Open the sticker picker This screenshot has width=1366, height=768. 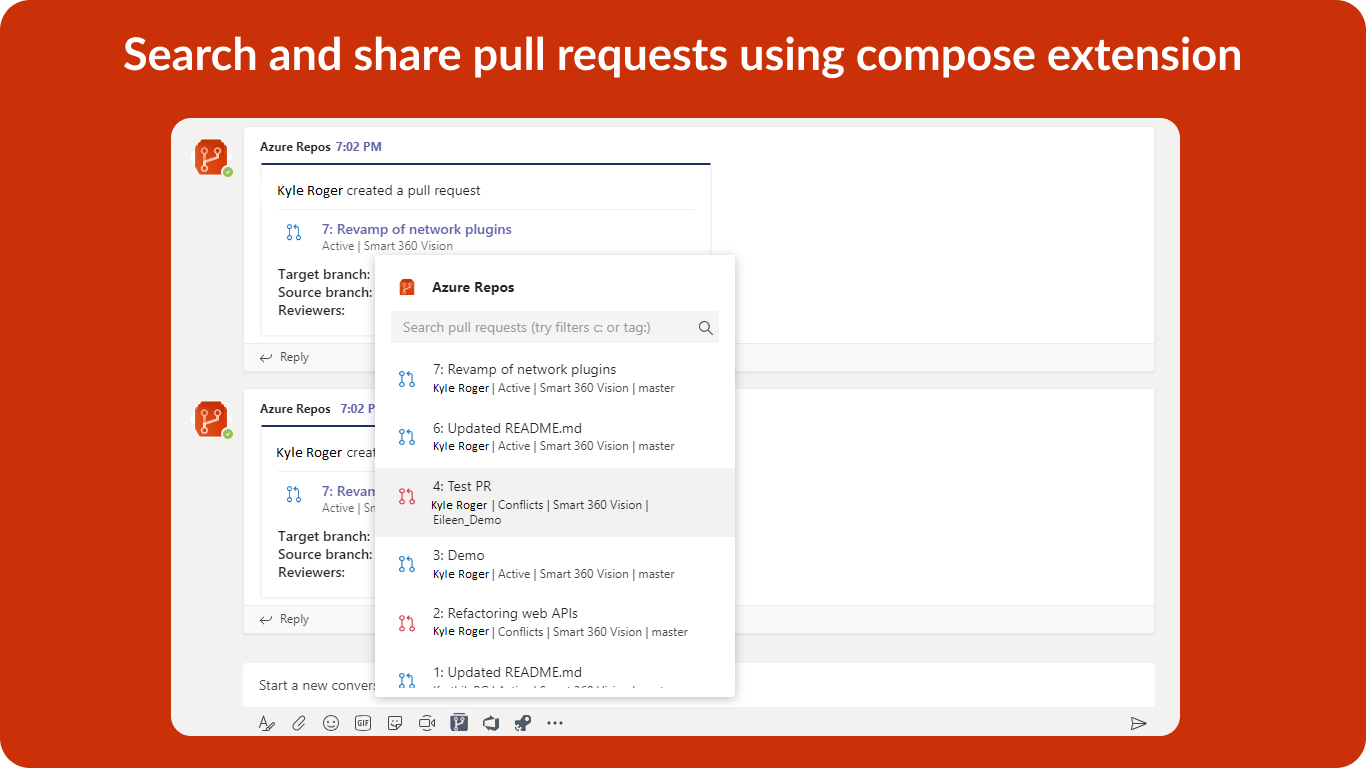395,723
